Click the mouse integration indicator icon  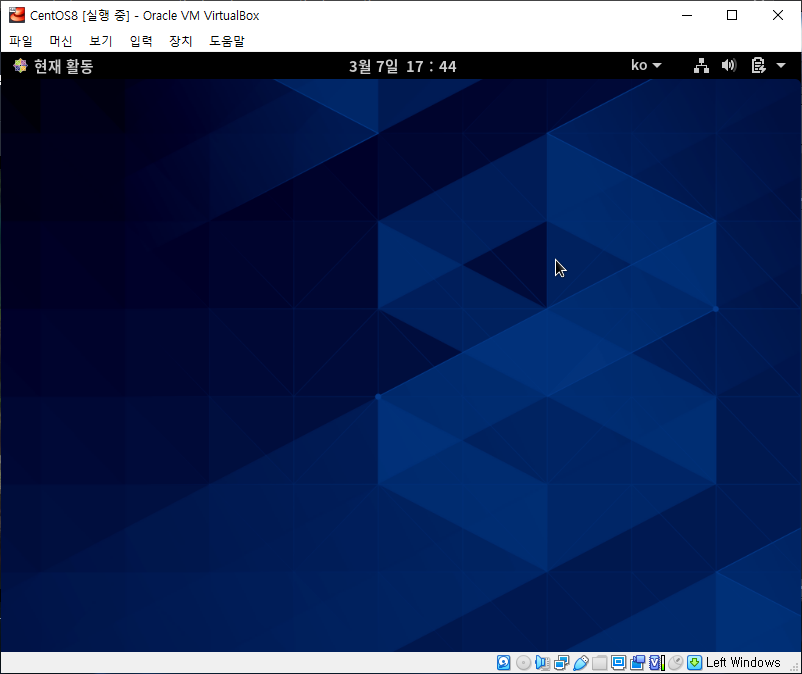point(676,663)
